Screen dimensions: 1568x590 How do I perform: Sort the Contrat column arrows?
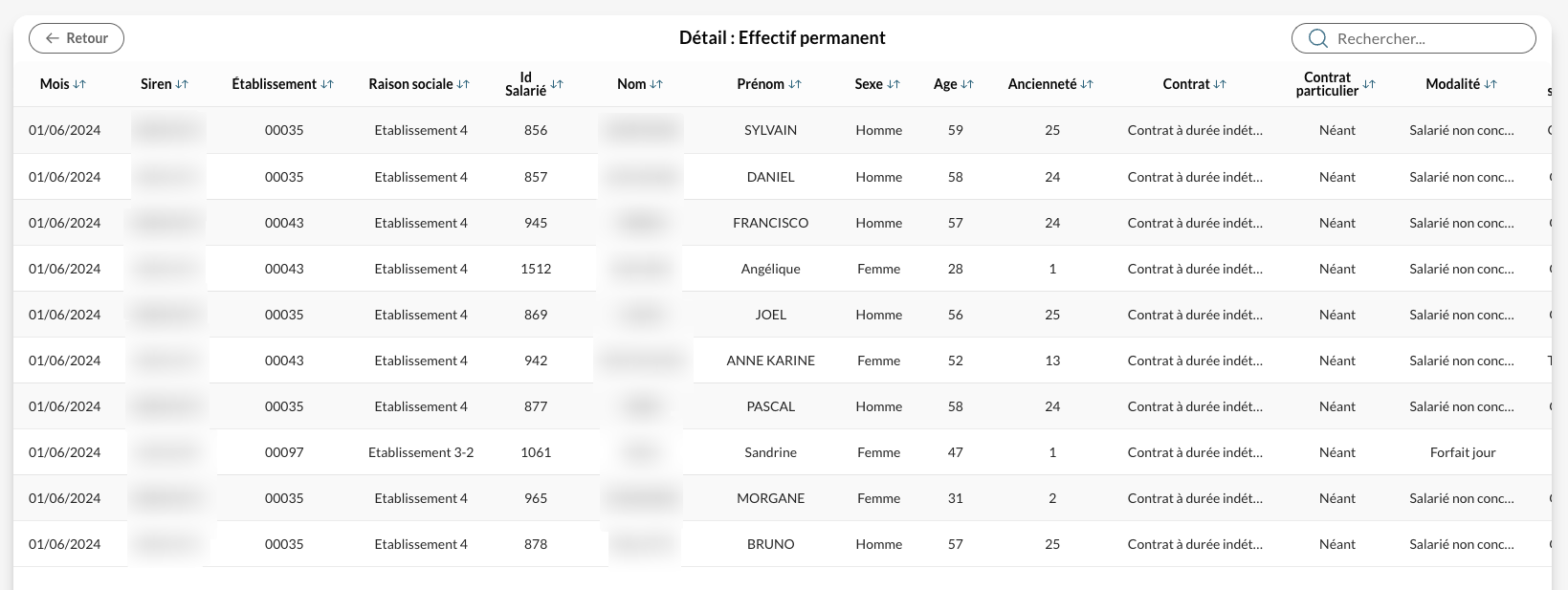[x=1220, y=84]
